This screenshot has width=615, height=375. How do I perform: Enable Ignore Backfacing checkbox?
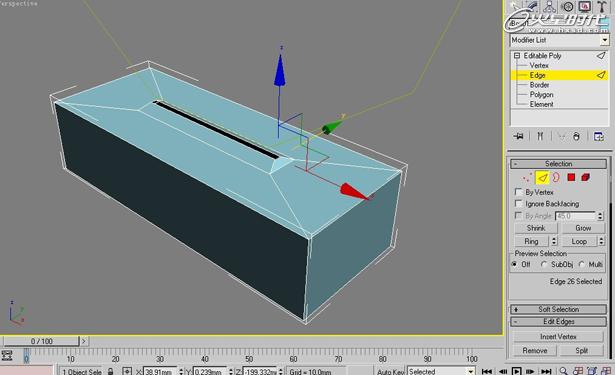(519, 204)
